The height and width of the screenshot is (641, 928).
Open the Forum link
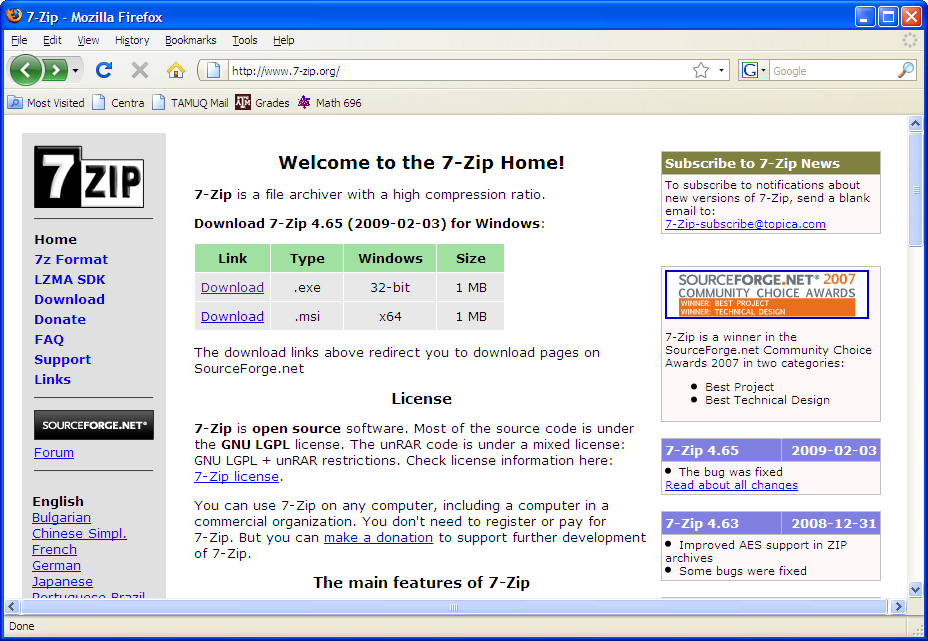(54, 453)
